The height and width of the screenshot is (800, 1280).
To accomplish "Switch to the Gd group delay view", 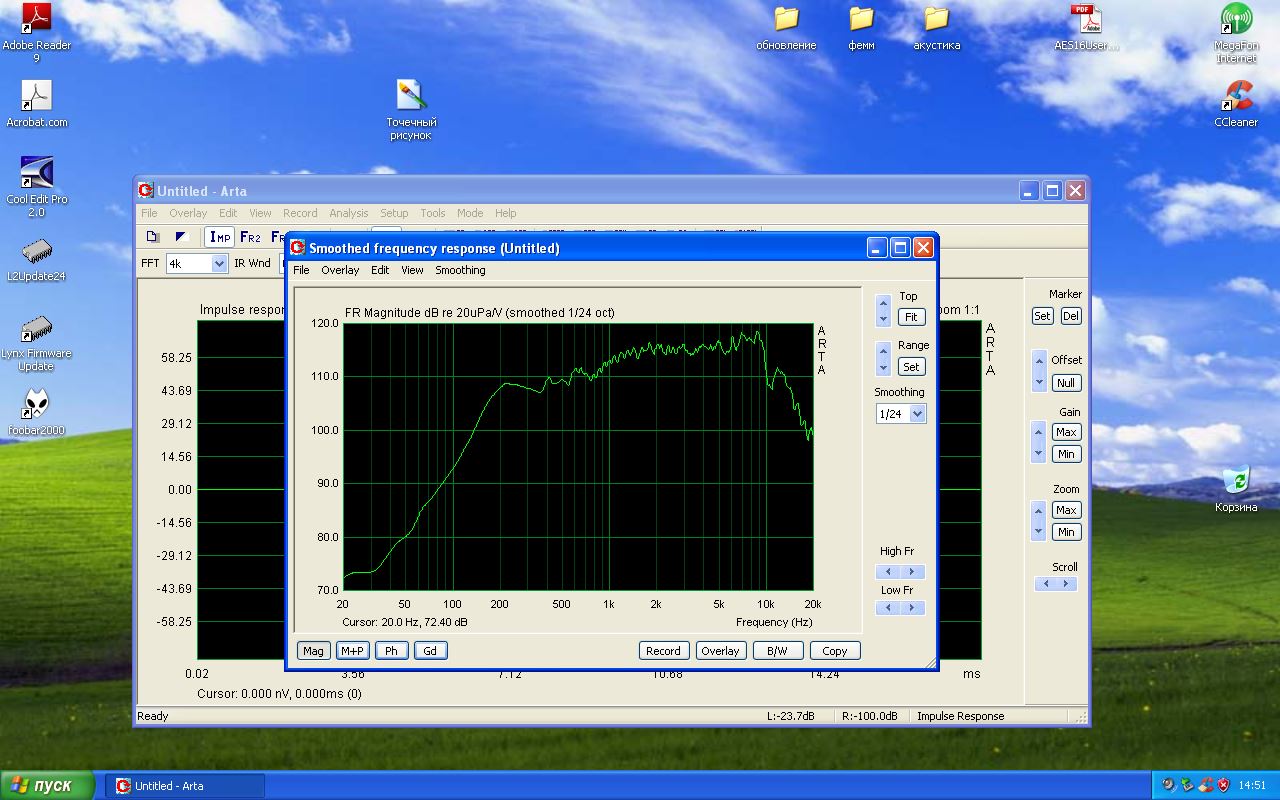I will coord(430,651).
